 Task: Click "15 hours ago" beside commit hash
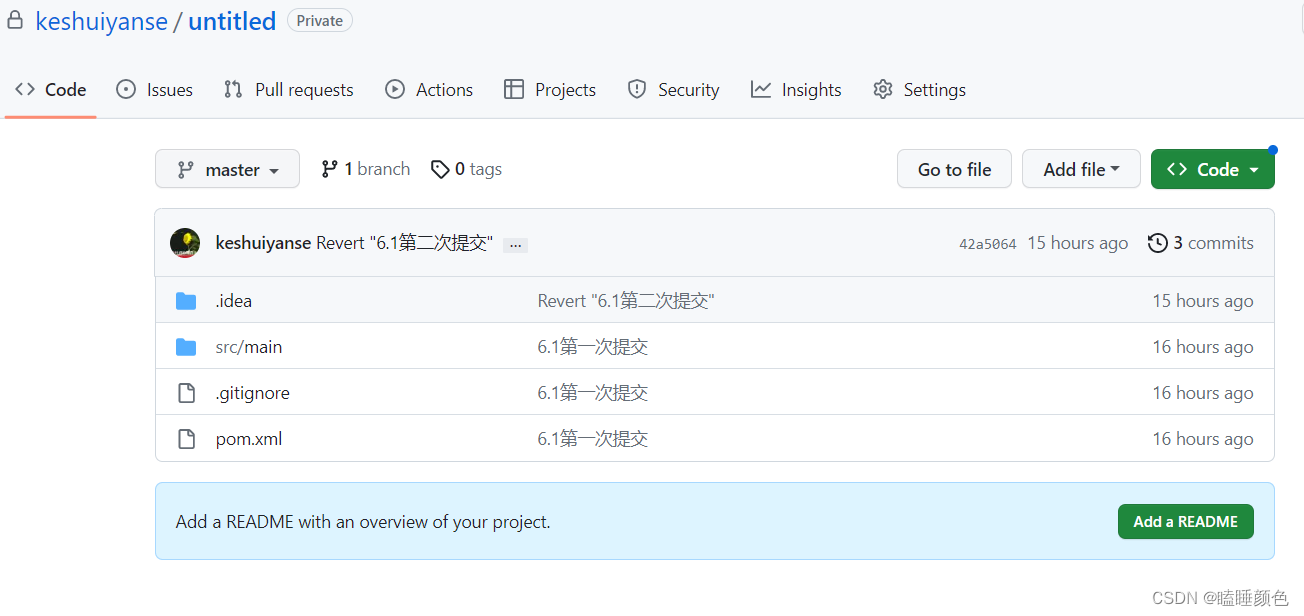pos(1078,243)
